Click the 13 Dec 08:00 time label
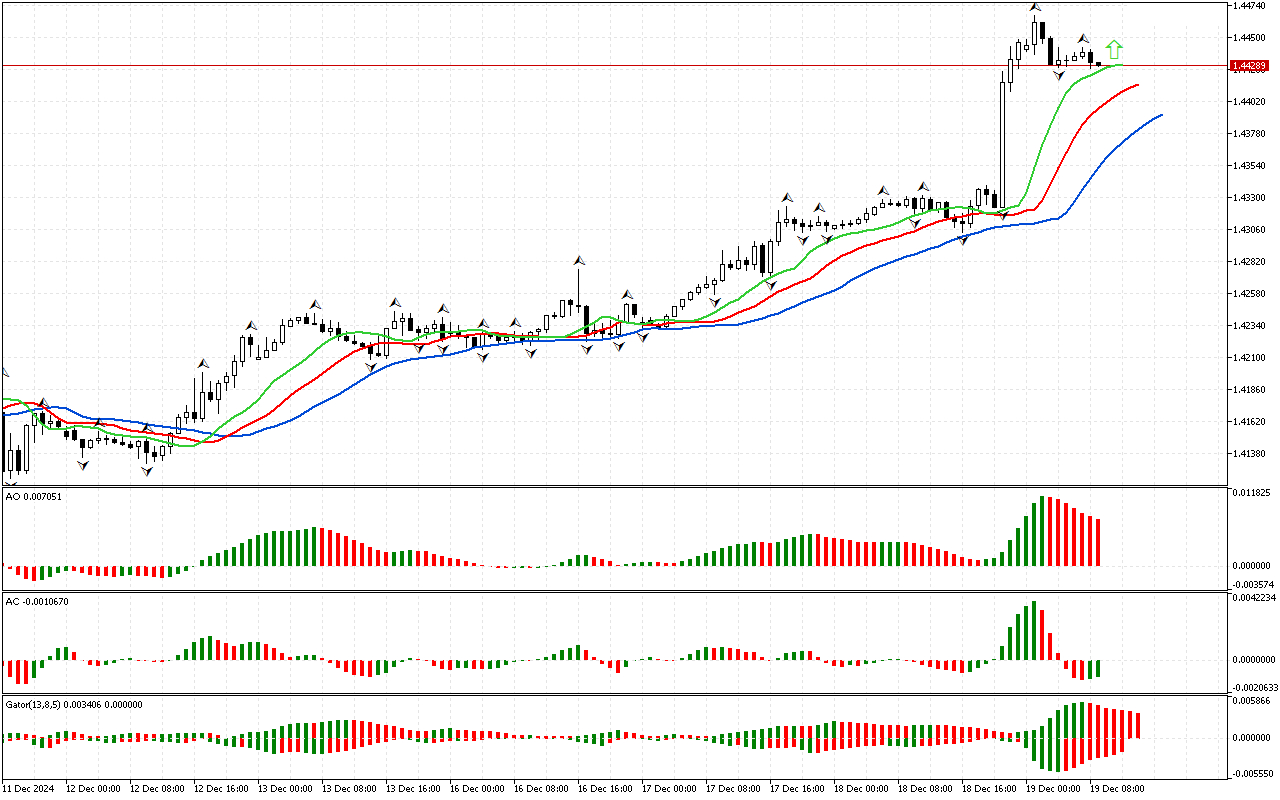The width and height of the screenshot is (1280, 800). click(349, 789)
